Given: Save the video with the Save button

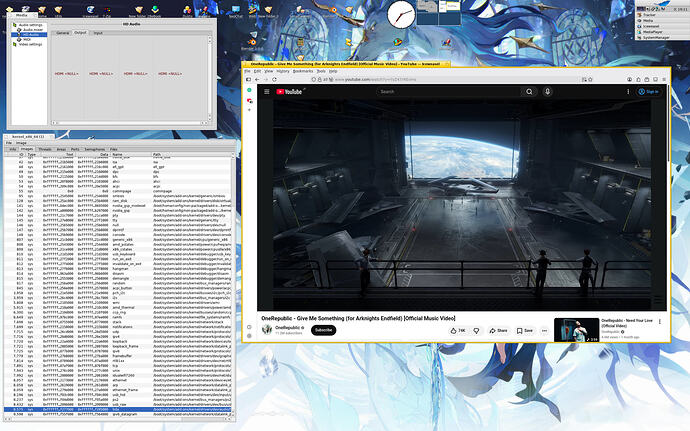Looking at the screenshot, I should (525, 330).
